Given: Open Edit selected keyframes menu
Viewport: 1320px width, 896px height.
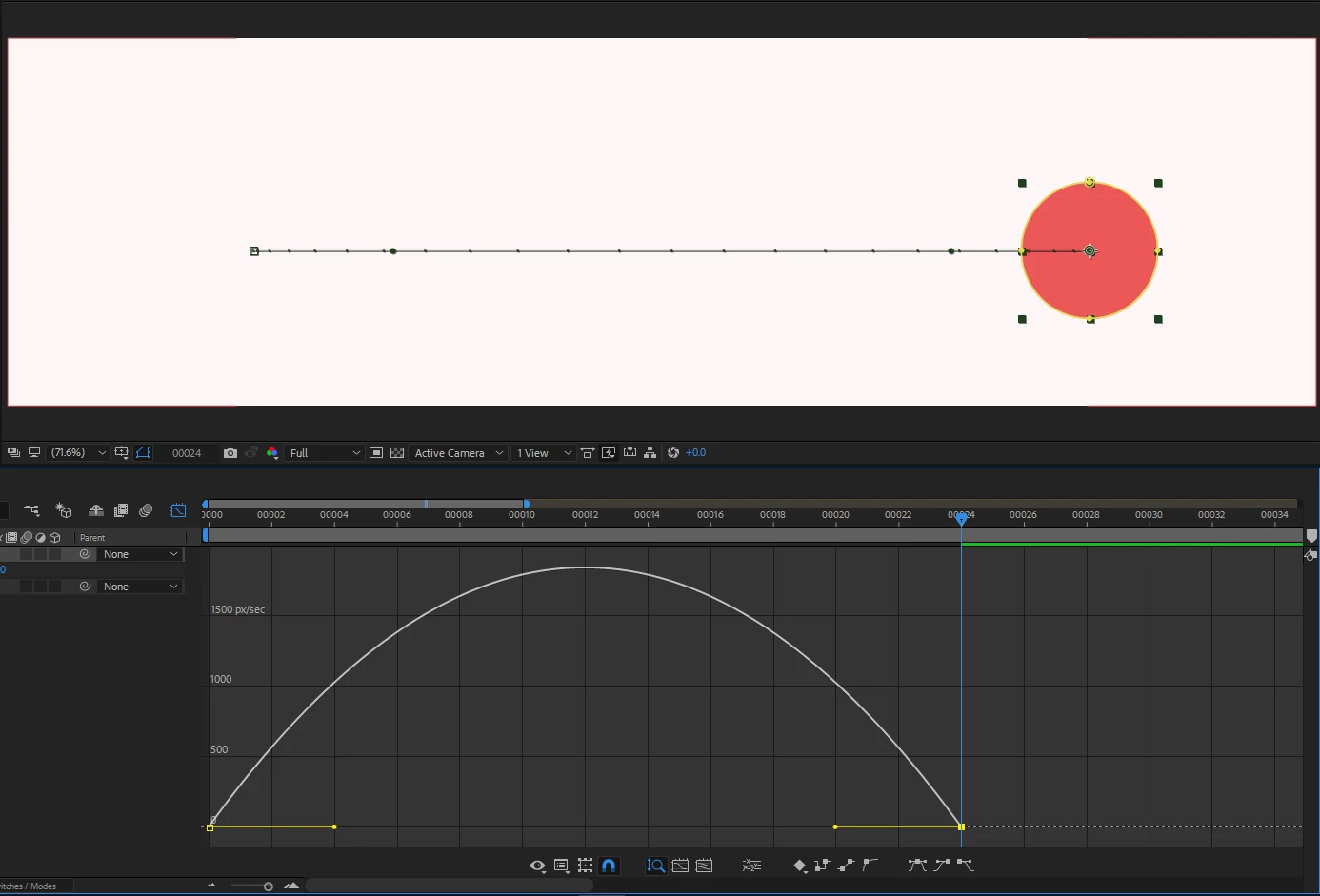Looking at the screenshot, I should click(x=800, y=866).
